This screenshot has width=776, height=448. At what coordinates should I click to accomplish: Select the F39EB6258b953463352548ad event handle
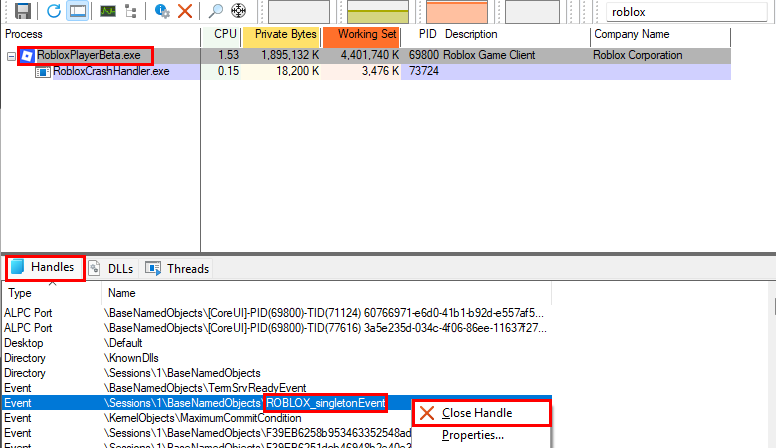pos(208,433)
